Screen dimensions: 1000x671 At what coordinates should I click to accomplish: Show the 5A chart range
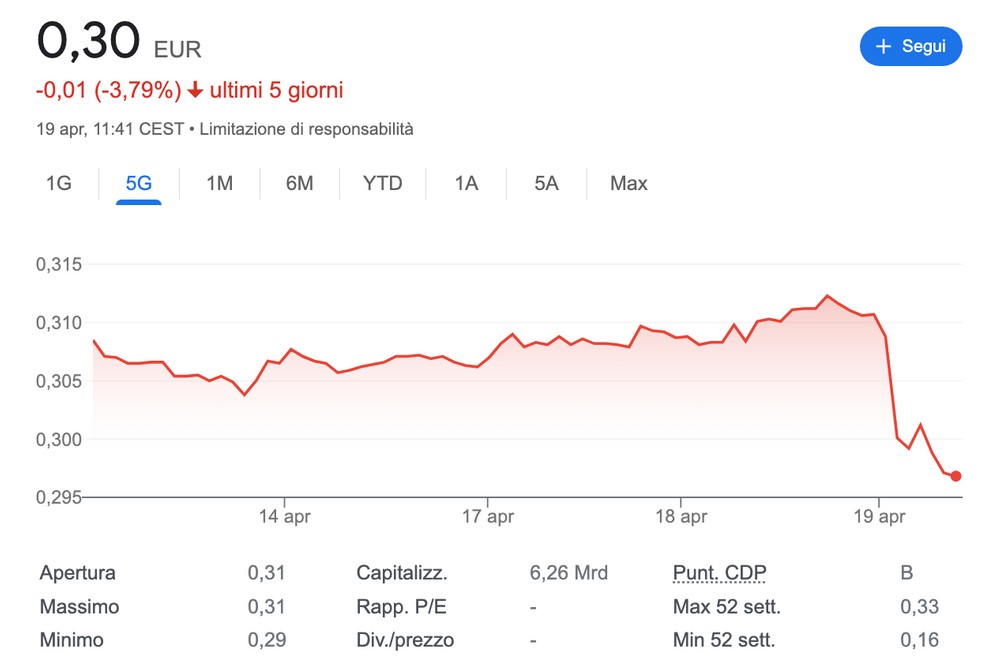(x=547, y=184)
